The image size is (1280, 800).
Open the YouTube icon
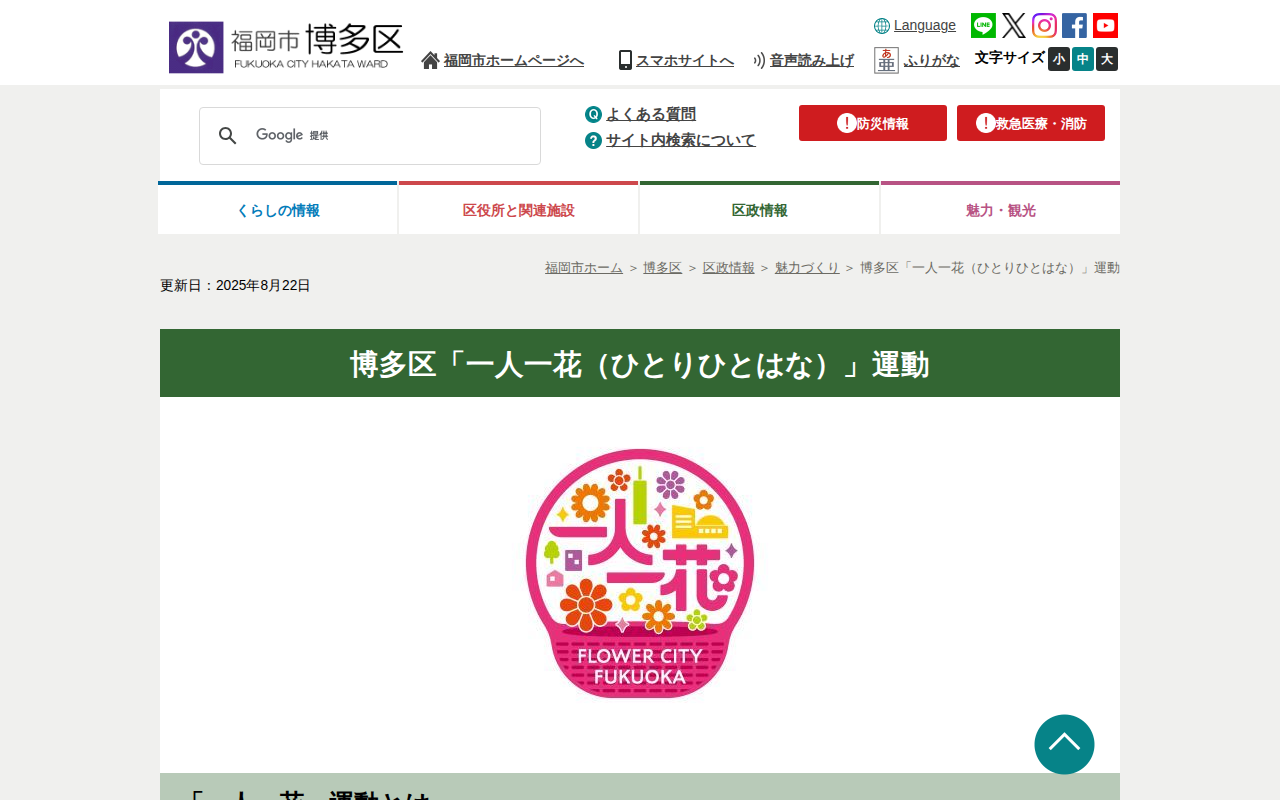1105,26
